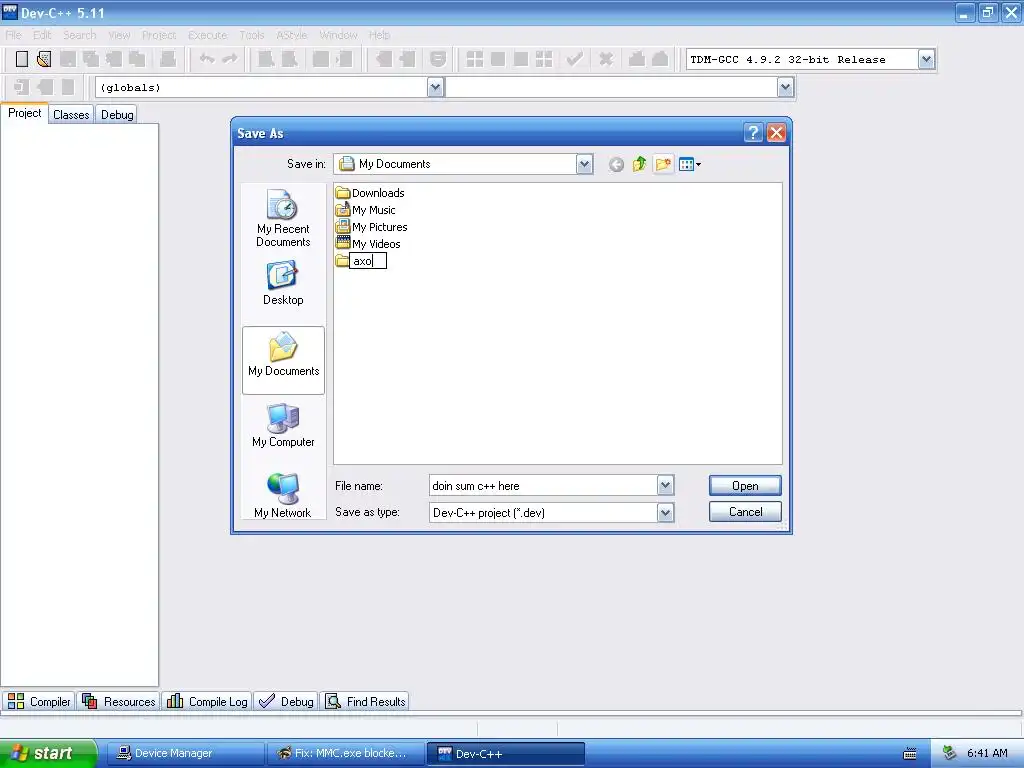Click the Undo arrow toolbar icon

207,59
